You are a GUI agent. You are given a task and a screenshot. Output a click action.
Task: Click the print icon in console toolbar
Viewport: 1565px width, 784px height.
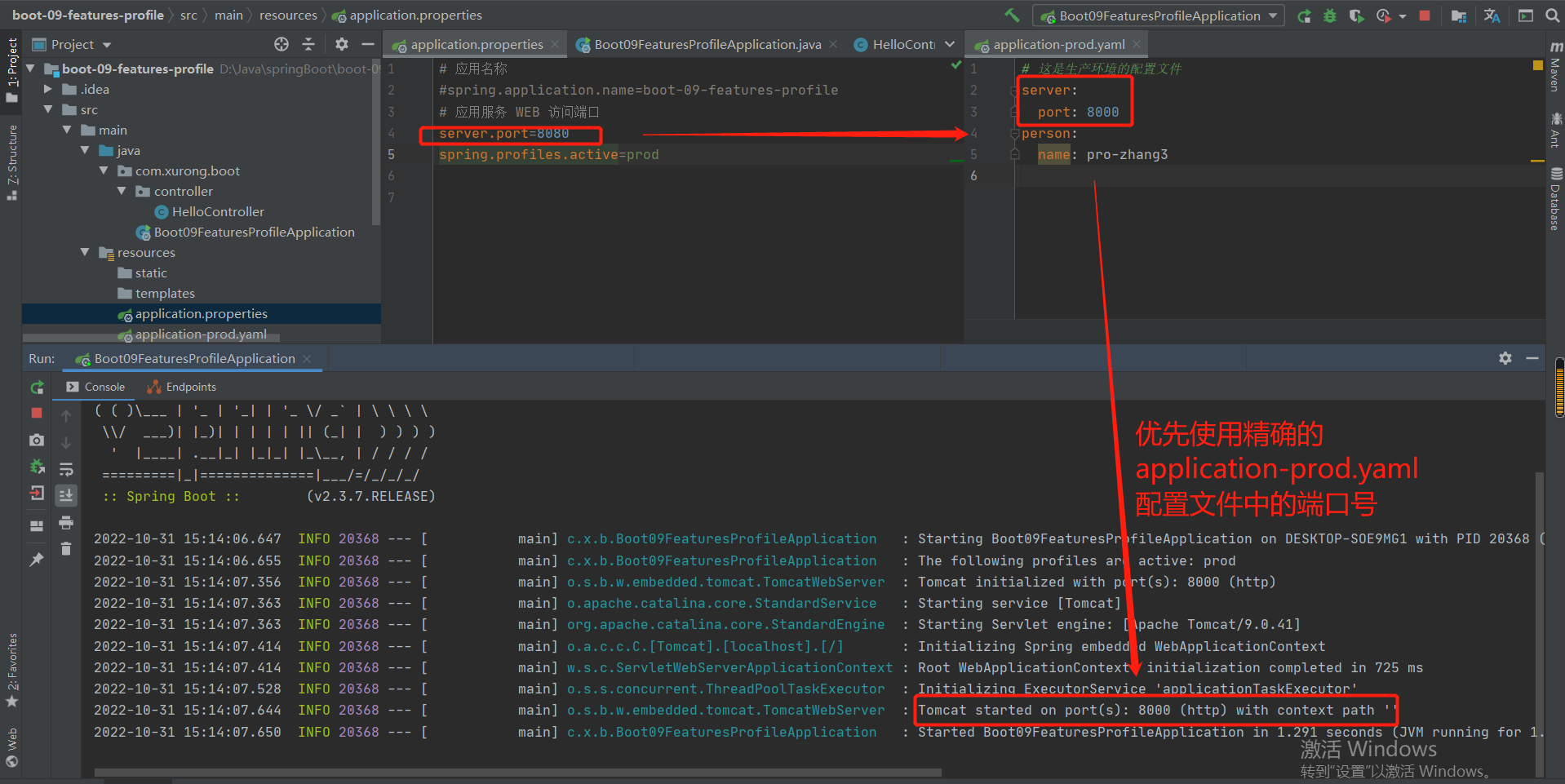pos(66,522)
